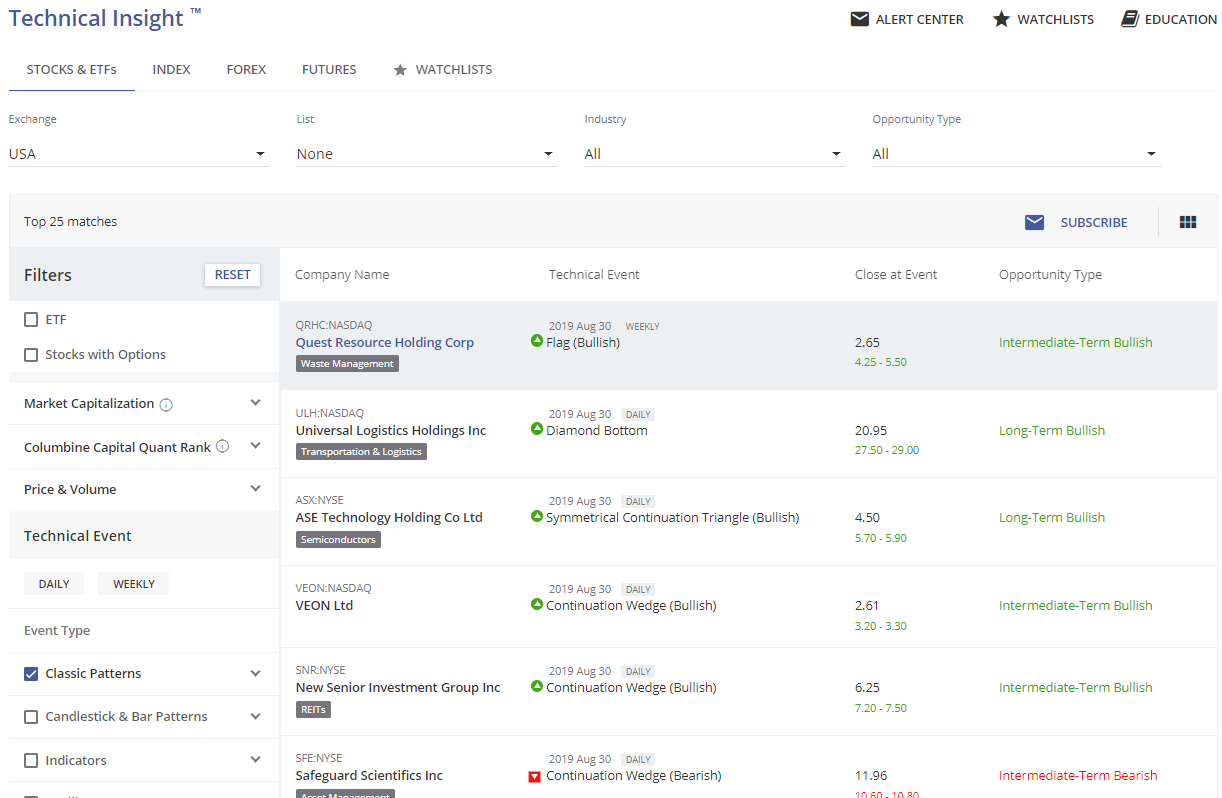Check the Indicators checkbox
The image size is (1222, 798).
coord(31,761)
